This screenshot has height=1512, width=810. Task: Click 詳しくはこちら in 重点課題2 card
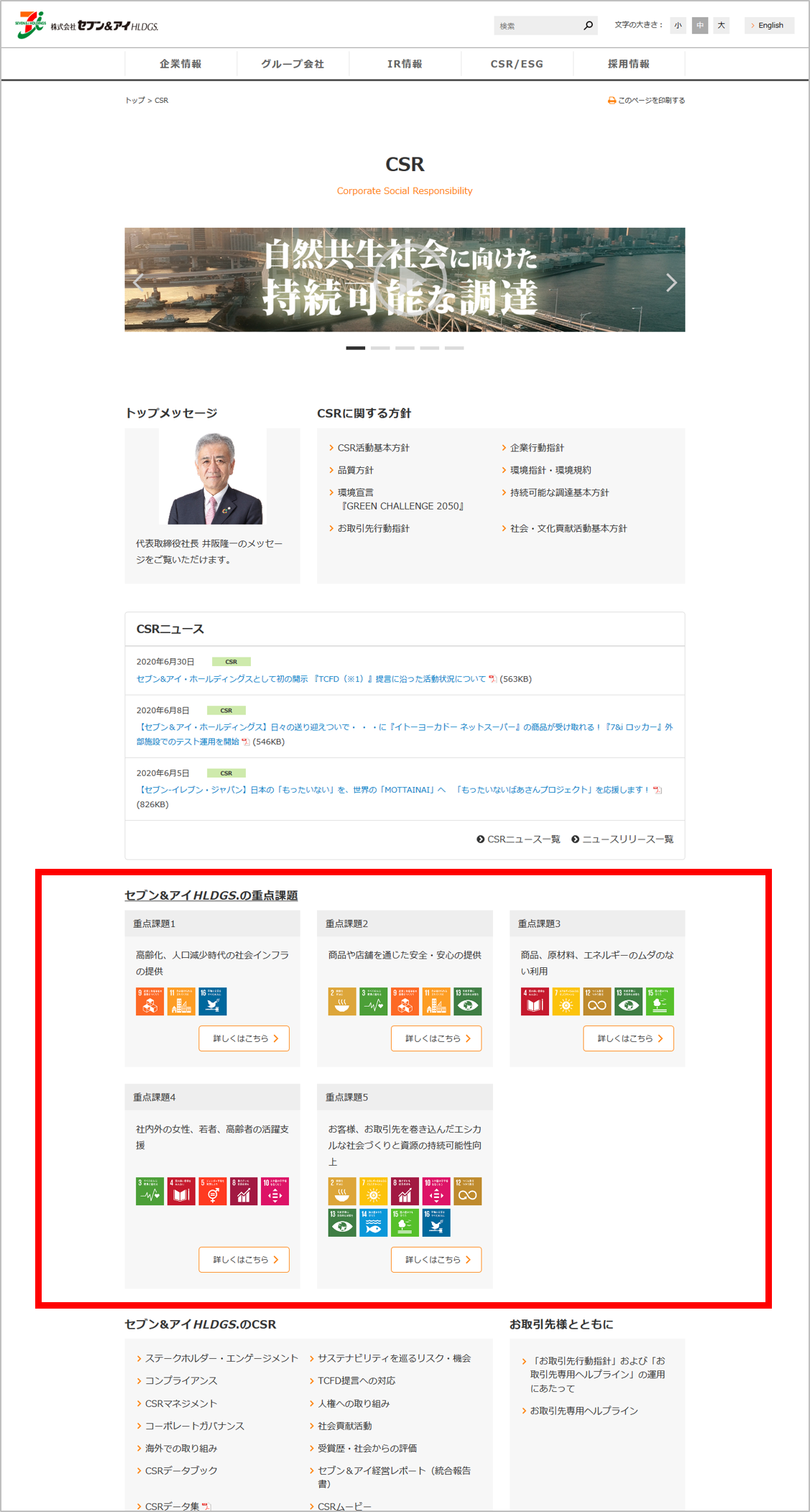436,1038
